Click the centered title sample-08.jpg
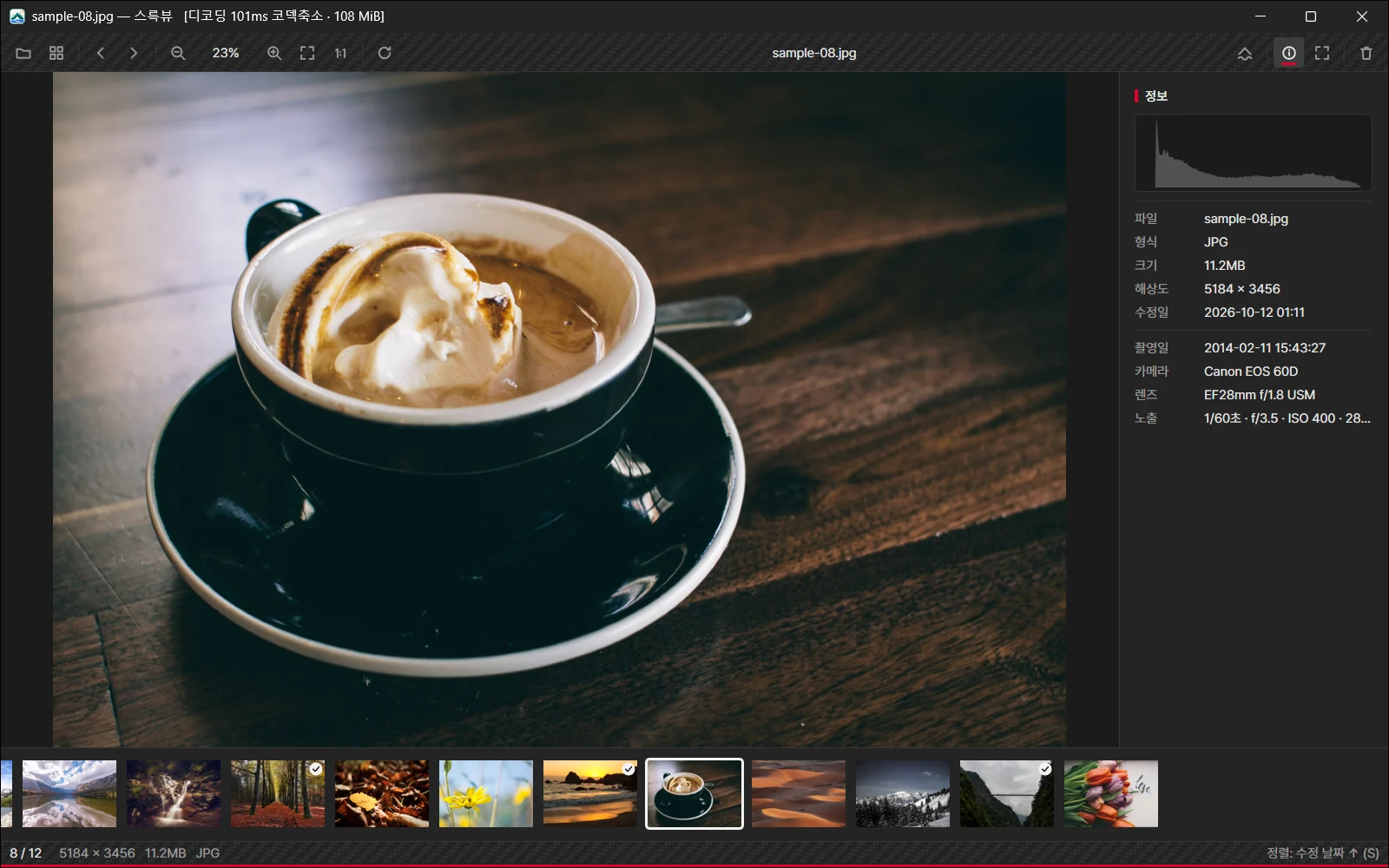1389x868 pixels. point(814,53)
